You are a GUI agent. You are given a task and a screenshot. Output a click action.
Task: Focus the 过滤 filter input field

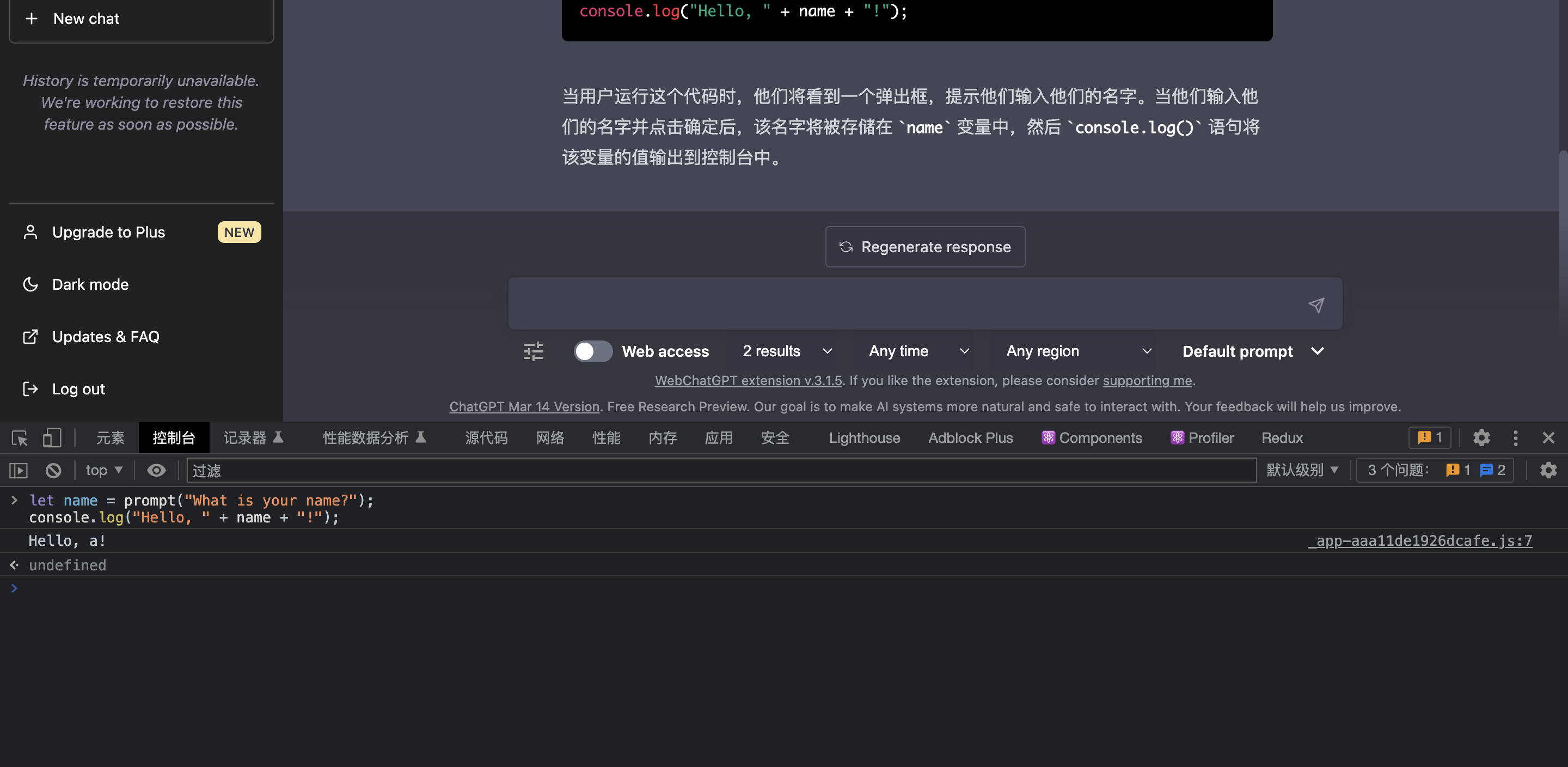tap(721, 470)
